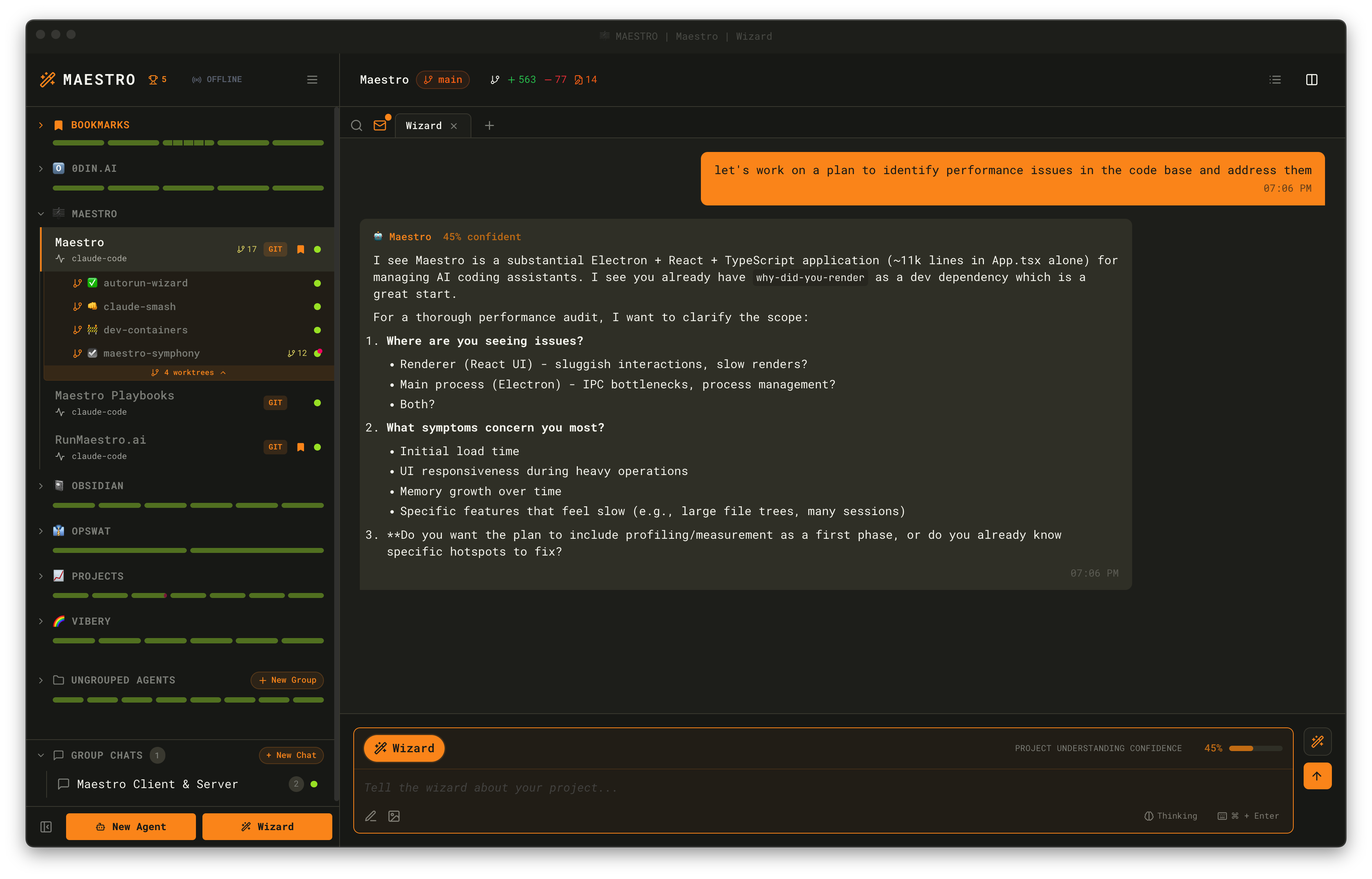Screen dimensions: 1372x879
Task: Start a New Chat in Group Chats
Action: pyautogui.click(x=291, y=755)
